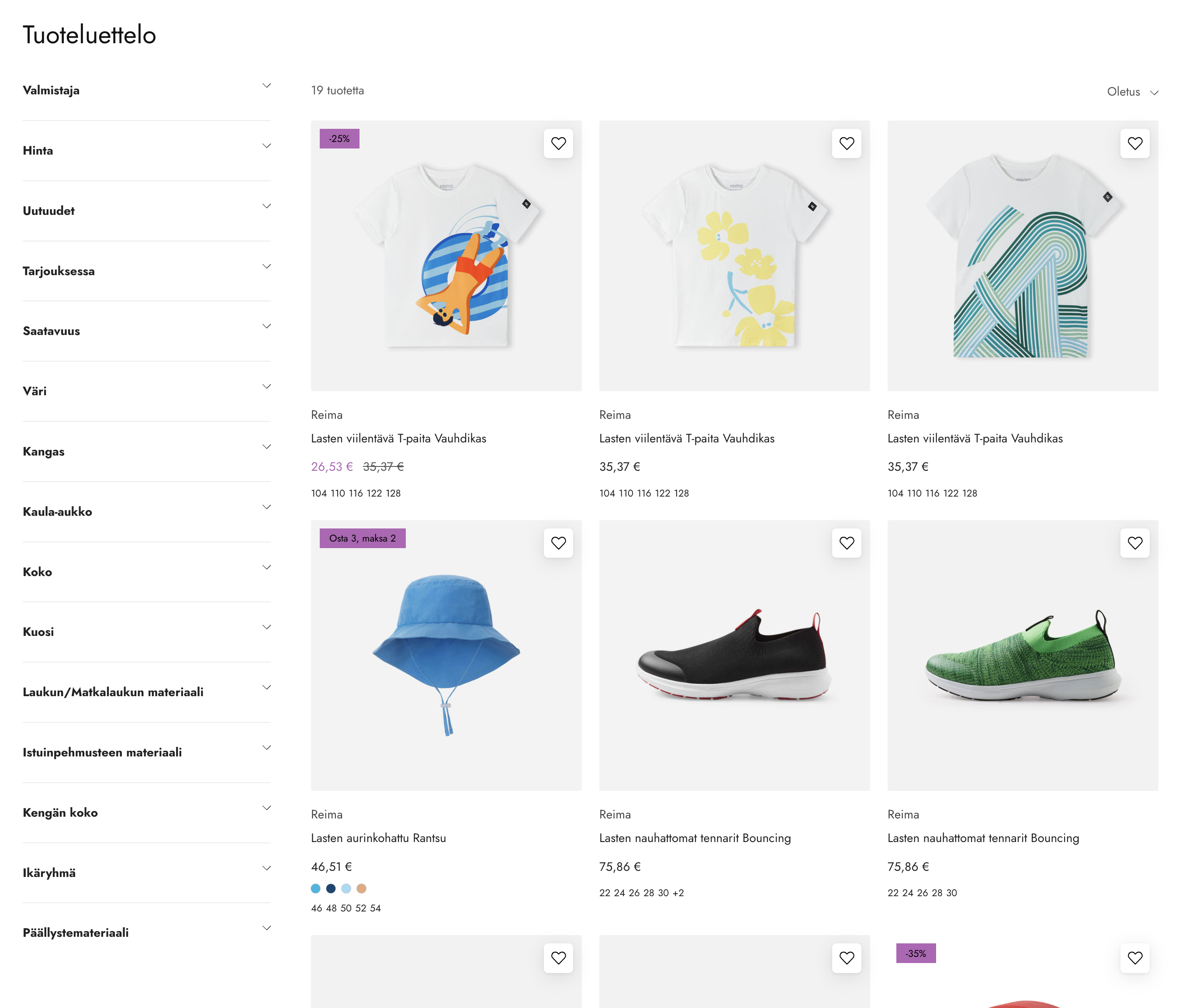View the black slip-on sneaker image

coord(734,656)
